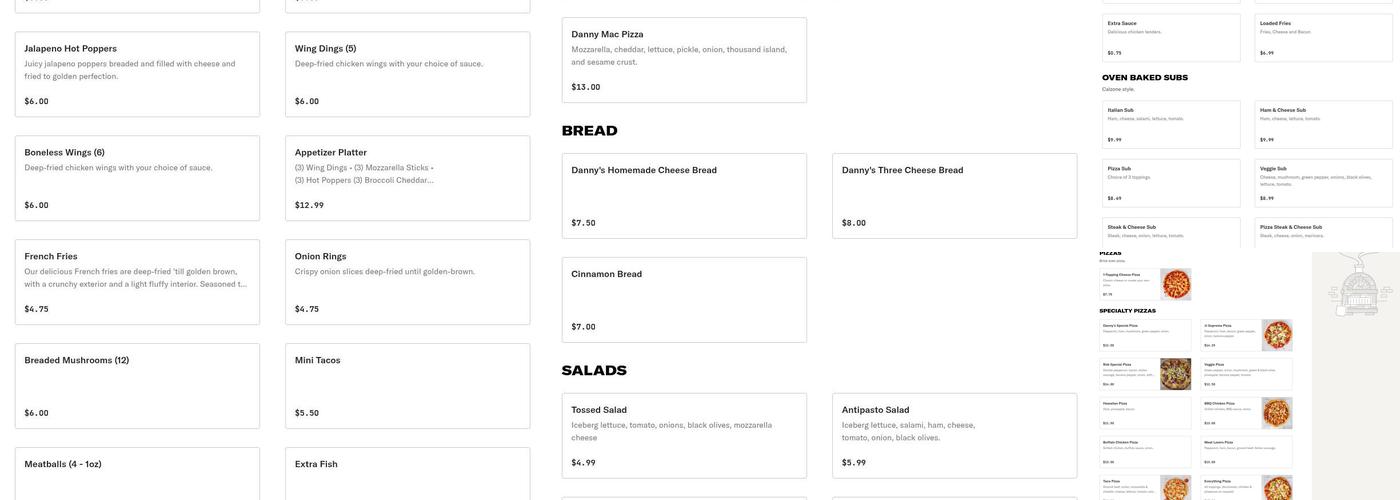Choose the Wing Dings (5) card
The width and height of the screenshot is (1400, 500).
407,74
